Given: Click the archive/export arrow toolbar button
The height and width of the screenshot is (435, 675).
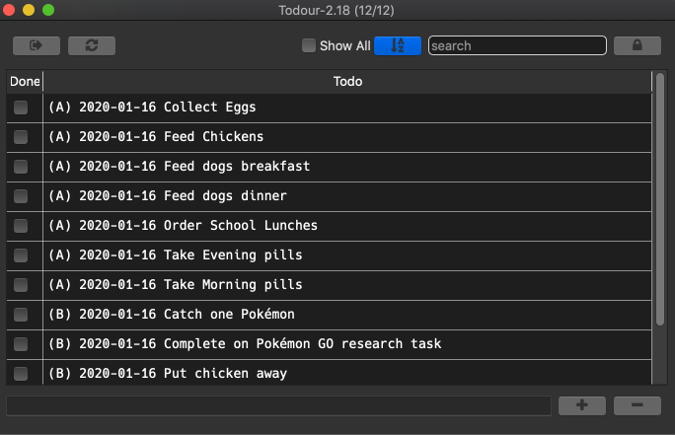Looking at the screenshot, I should [36, 46].
